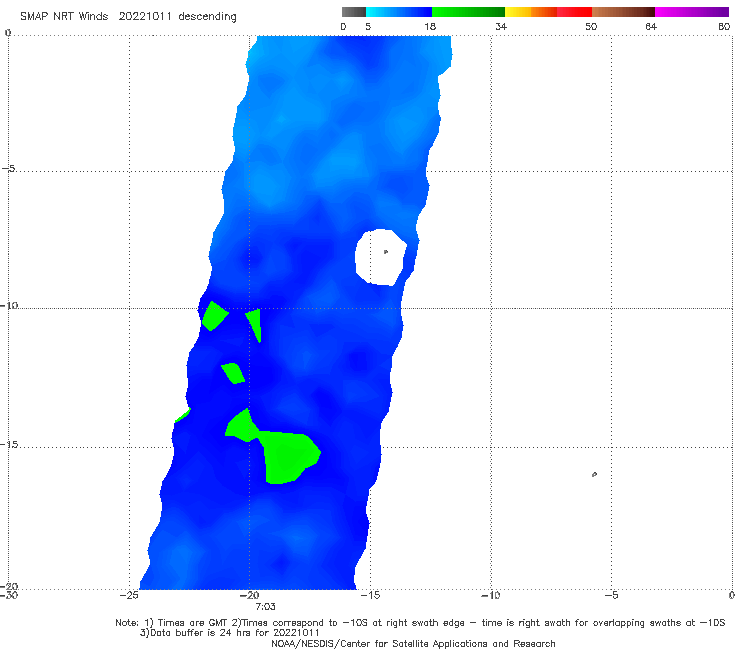
Task: Click the latitude axis label '-15'
Action: [9, 445]
